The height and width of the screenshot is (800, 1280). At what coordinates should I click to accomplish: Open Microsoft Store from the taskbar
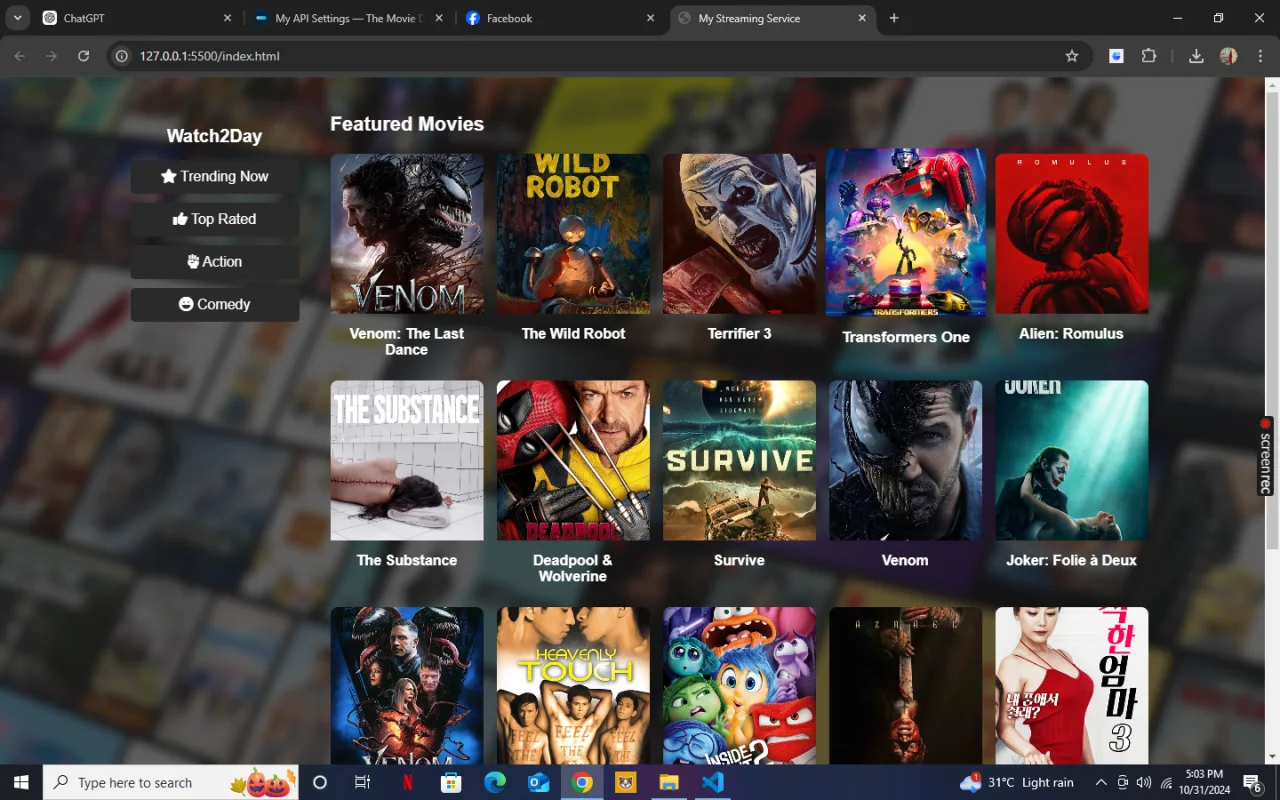pos(451,782)
